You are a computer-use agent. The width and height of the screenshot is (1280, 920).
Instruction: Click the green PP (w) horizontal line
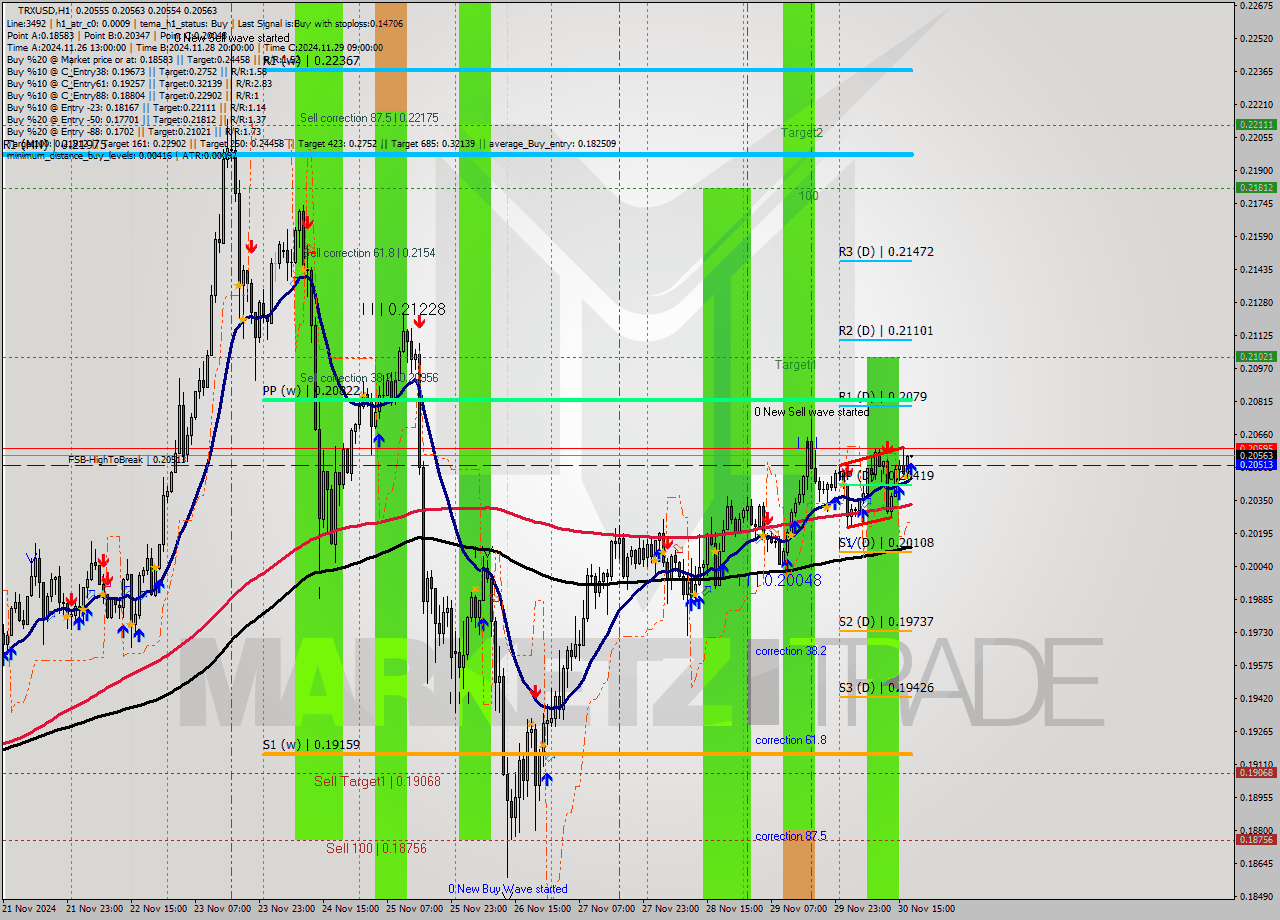(587, 400)
